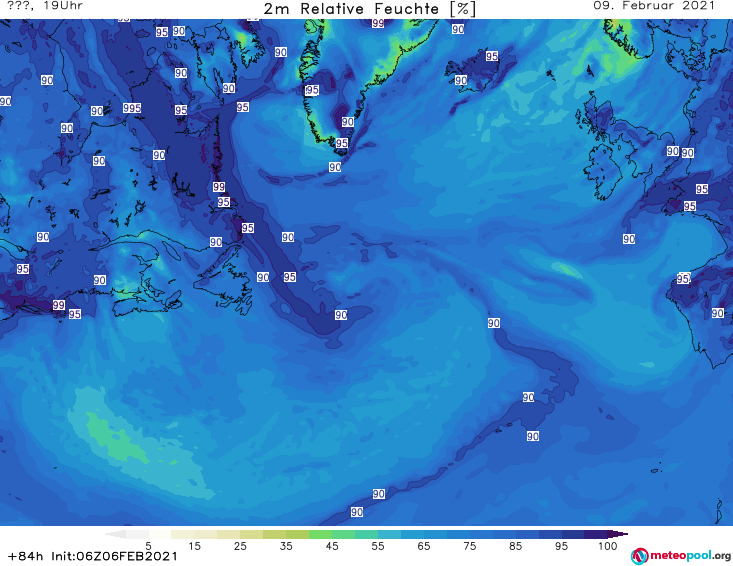733x566 pixels.
Task: Pick the pale cream colorbar segment right of 5
Action: click(159, 534)
